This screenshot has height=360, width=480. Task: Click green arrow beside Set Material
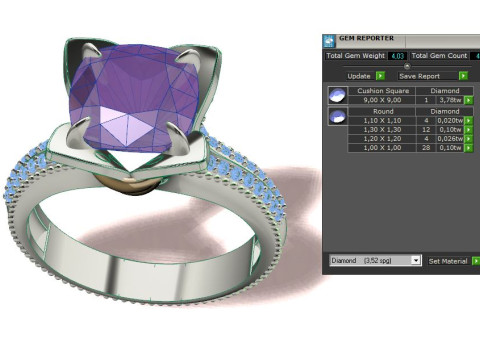coord(476,261)
